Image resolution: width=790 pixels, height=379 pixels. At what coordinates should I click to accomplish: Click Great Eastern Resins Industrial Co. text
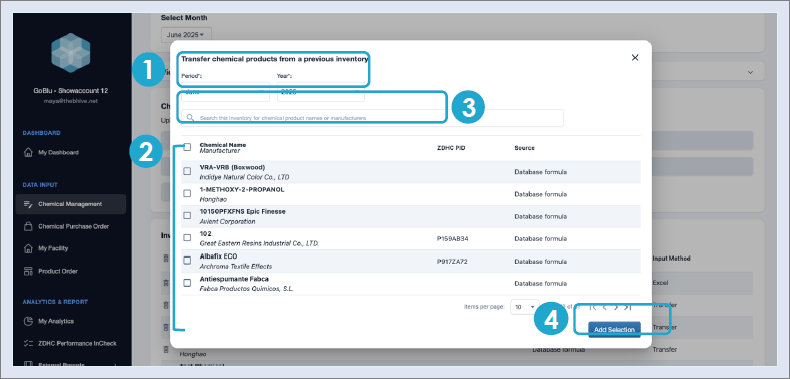(259, 243)
